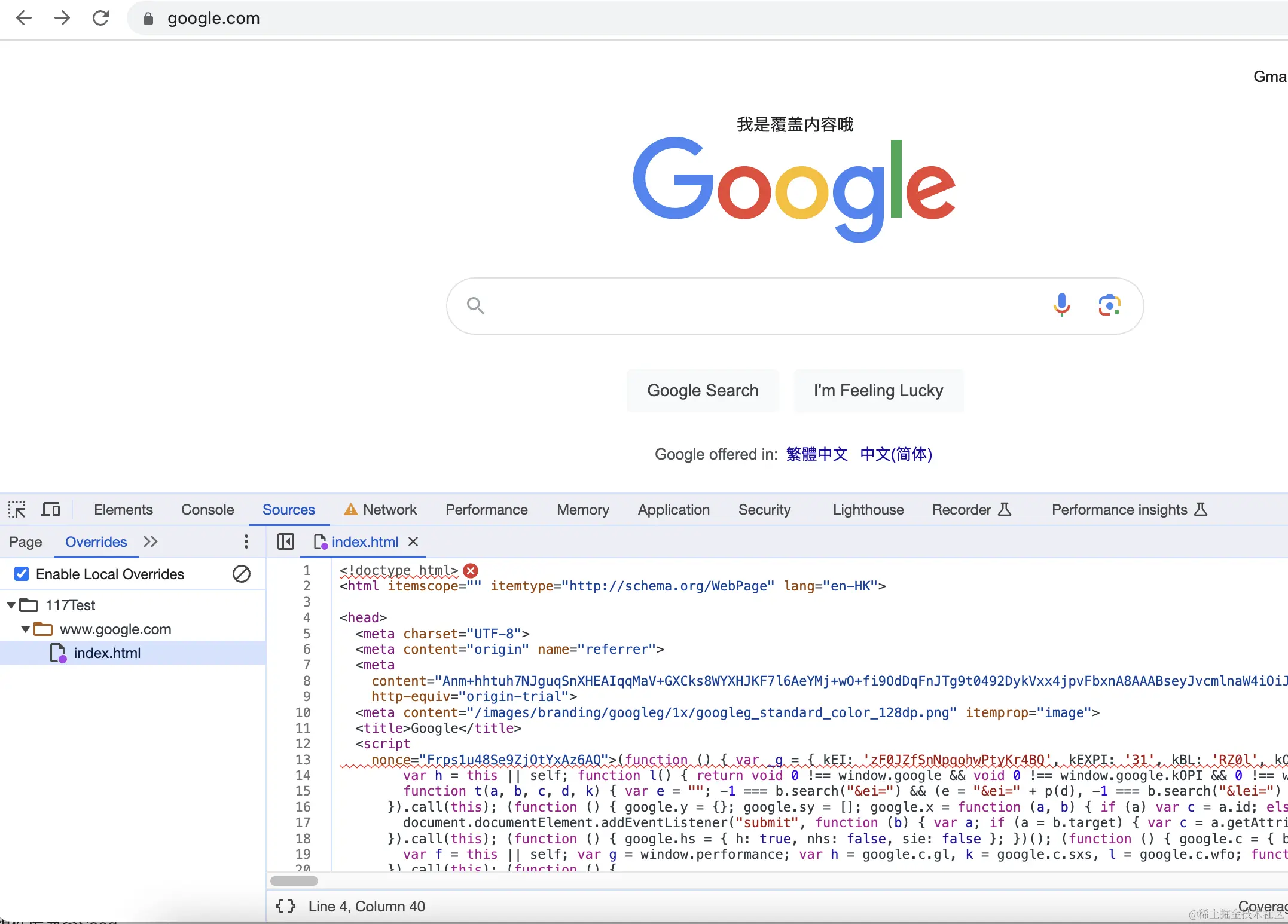Close the index.html editor tab

413,541
